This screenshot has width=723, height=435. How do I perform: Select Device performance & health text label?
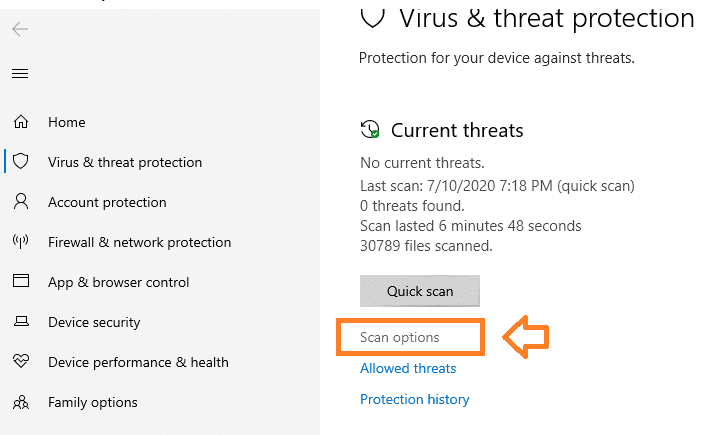point(138,362)
